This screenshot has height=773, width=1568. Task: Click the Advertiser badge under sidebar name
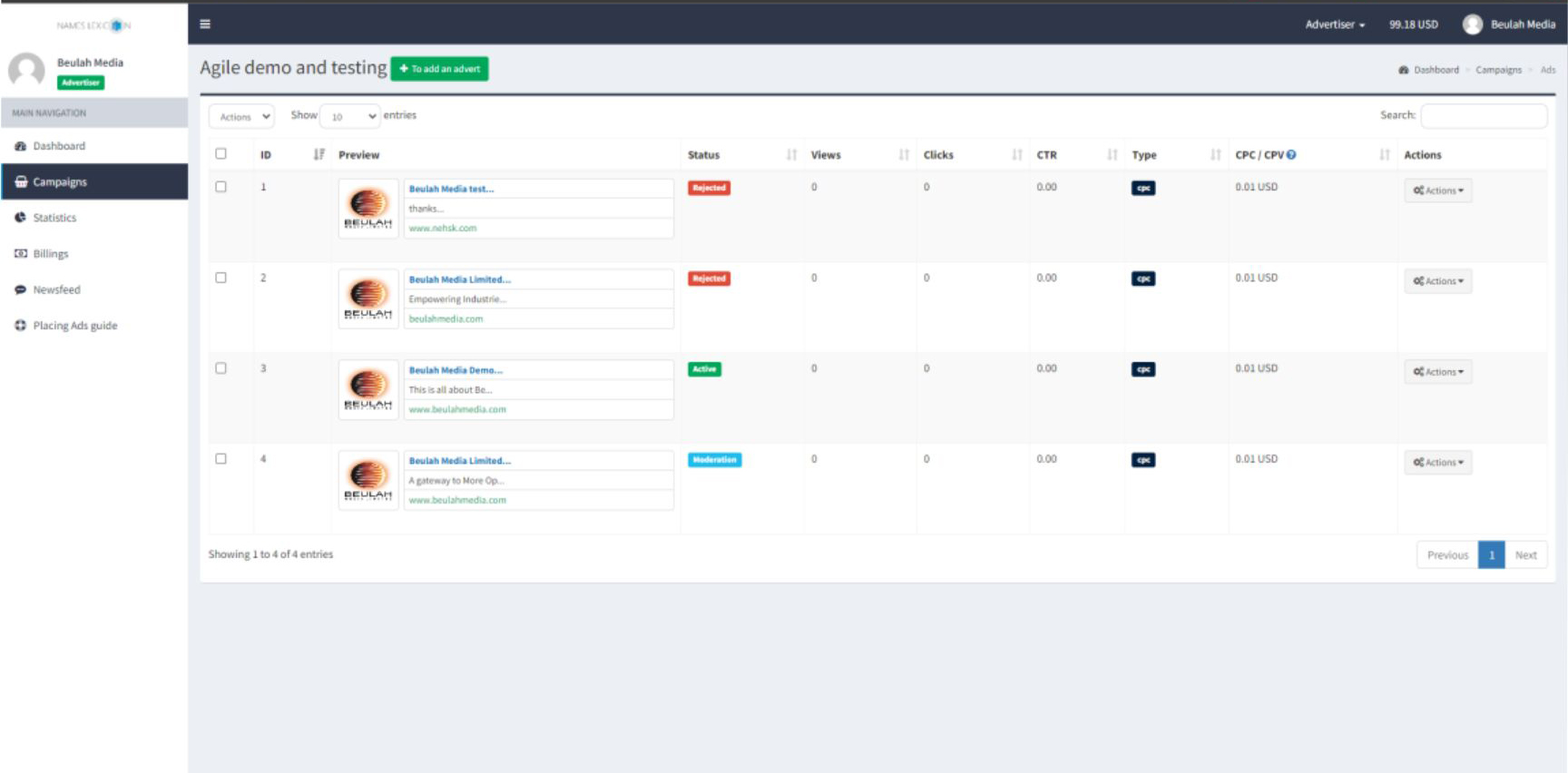pyautogui.click(x=81, y=83)
